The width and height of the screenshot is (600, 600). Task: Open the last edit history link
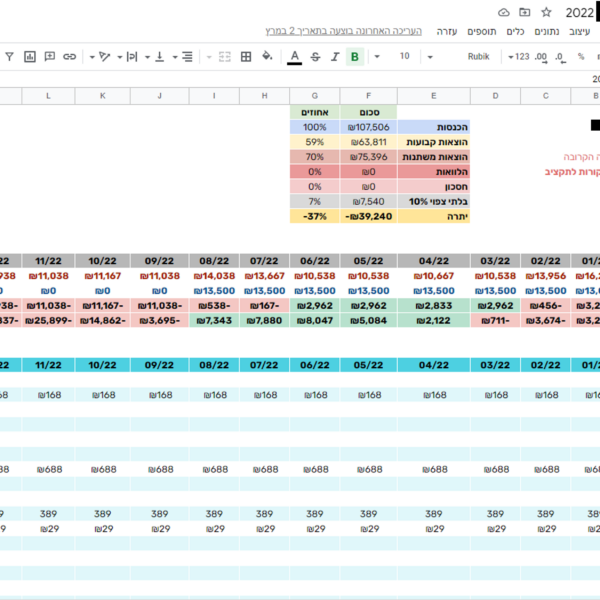point(344,31)
